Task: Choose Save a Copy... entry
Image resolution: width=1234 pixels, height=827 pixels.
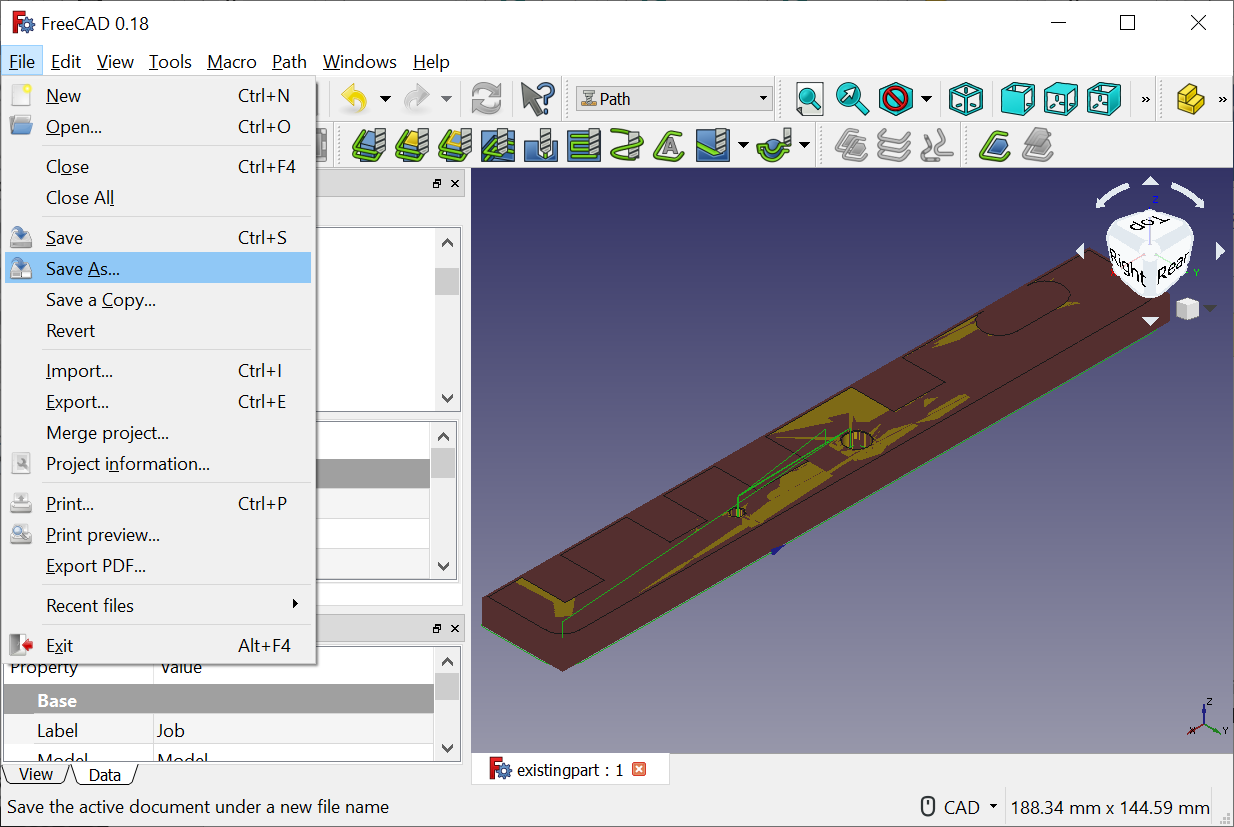Action: [x=158, y=300]
